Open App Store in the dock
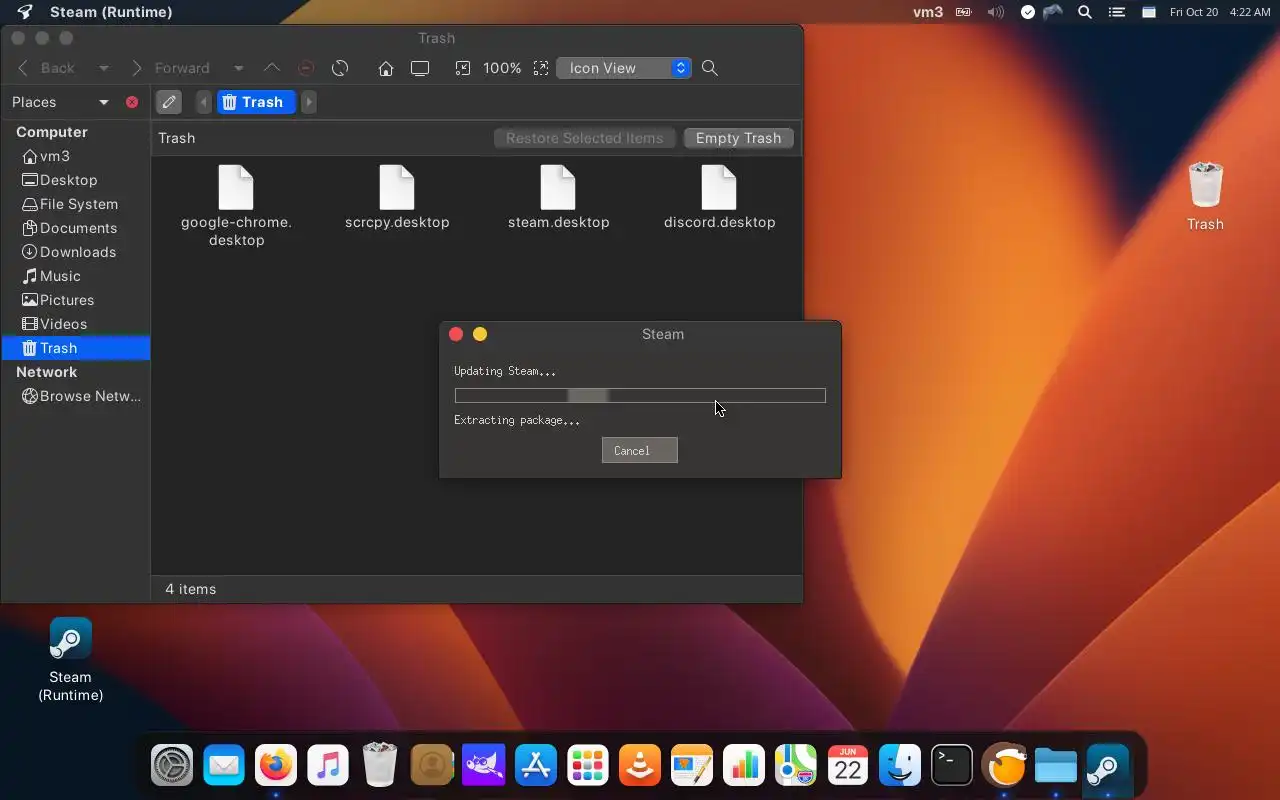The height and width of the screenshot is (800, 1280). coord(536,767)
